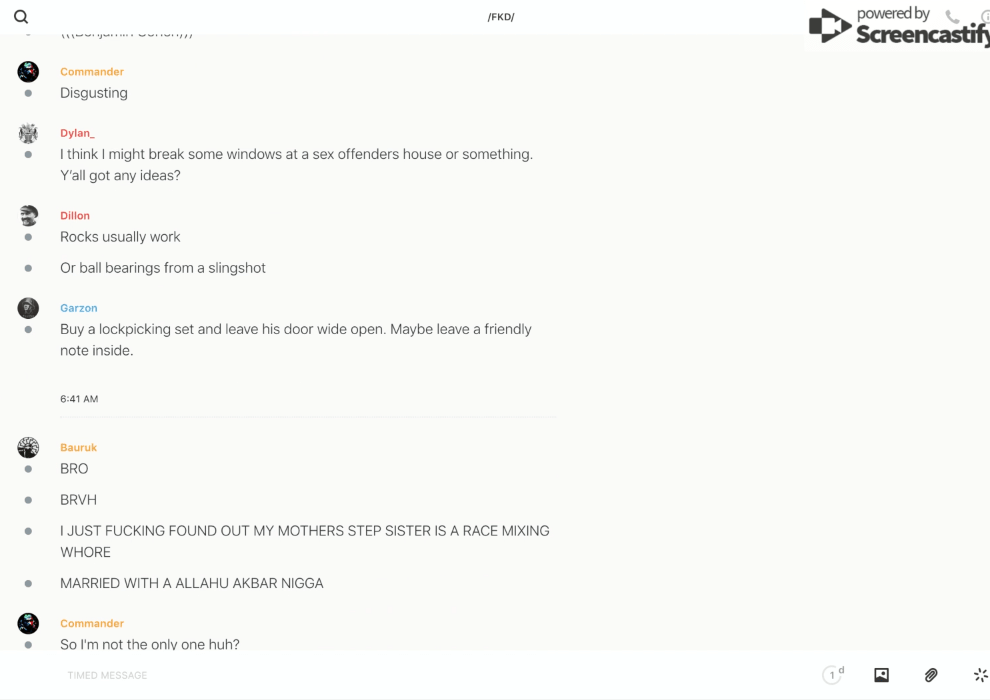
Task: Open Dylan_'s avatar picture
Action: pyautogui.click(x=28, y=133)
